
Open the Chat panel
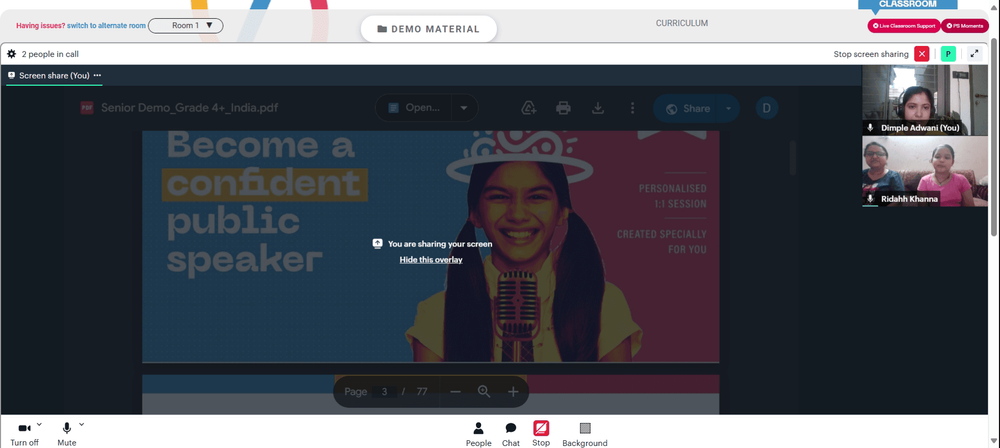coord(511,434)
